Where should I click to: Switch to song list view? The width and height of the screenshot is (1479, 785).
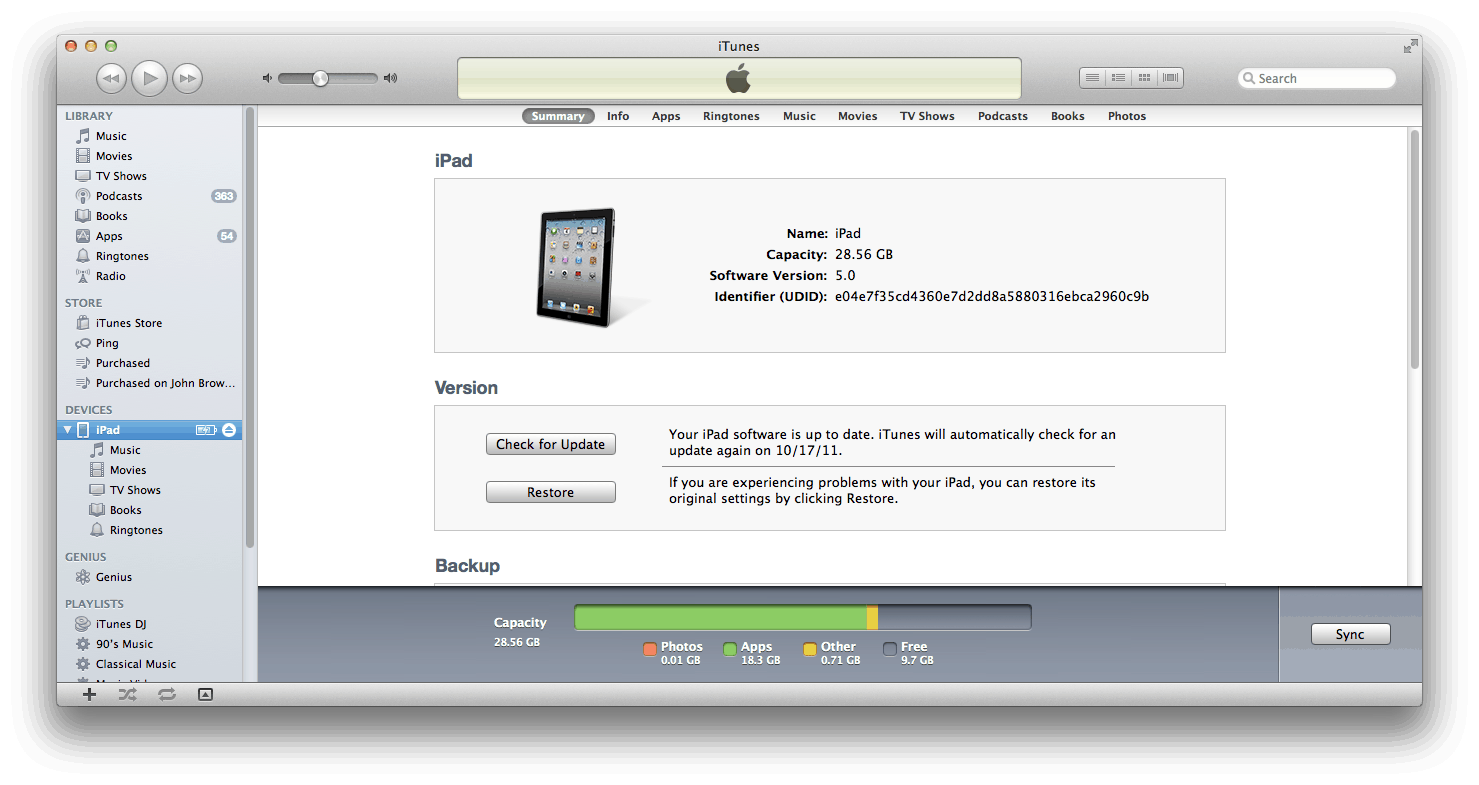[1093, 78]
